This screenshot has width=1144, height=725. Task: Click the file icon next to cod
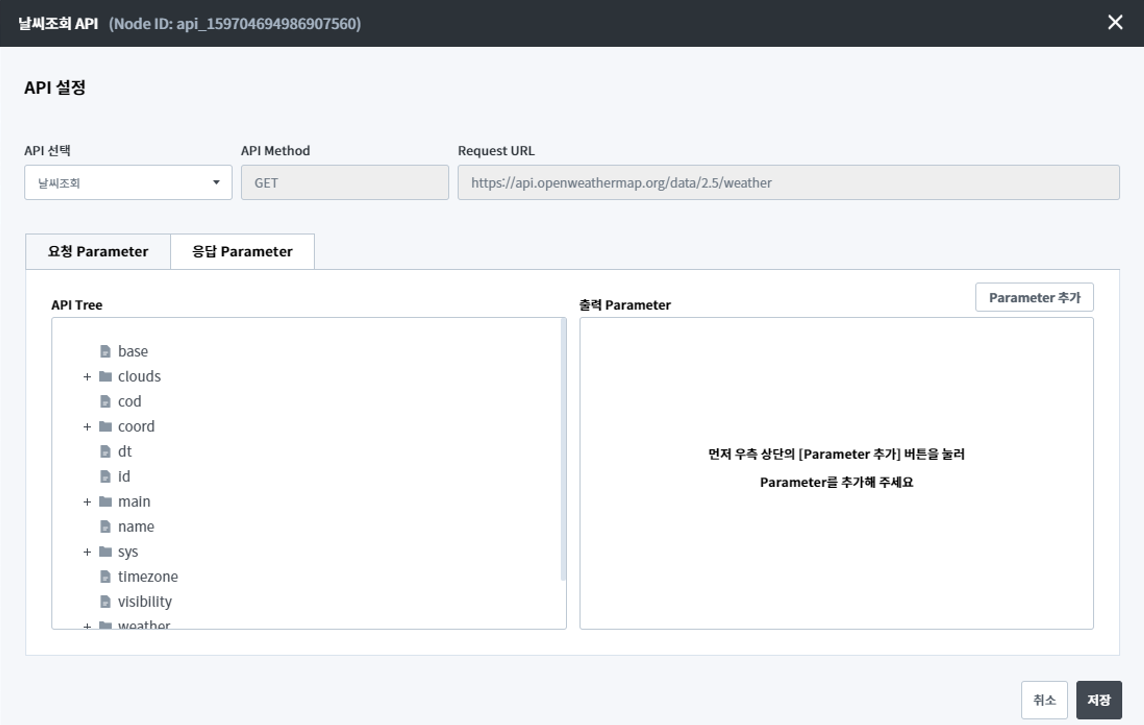coord(105,402)
